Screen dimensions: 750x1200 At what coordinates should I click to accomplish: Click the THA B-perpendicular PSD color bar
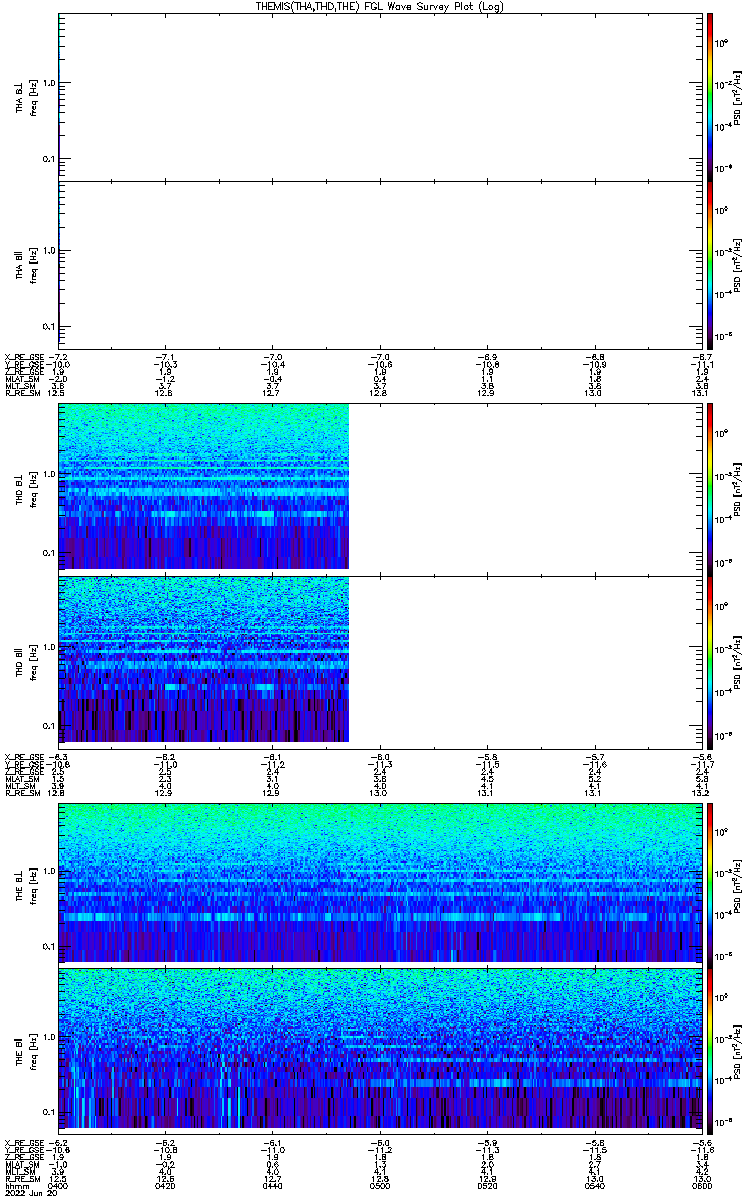(x=710, y=97)
